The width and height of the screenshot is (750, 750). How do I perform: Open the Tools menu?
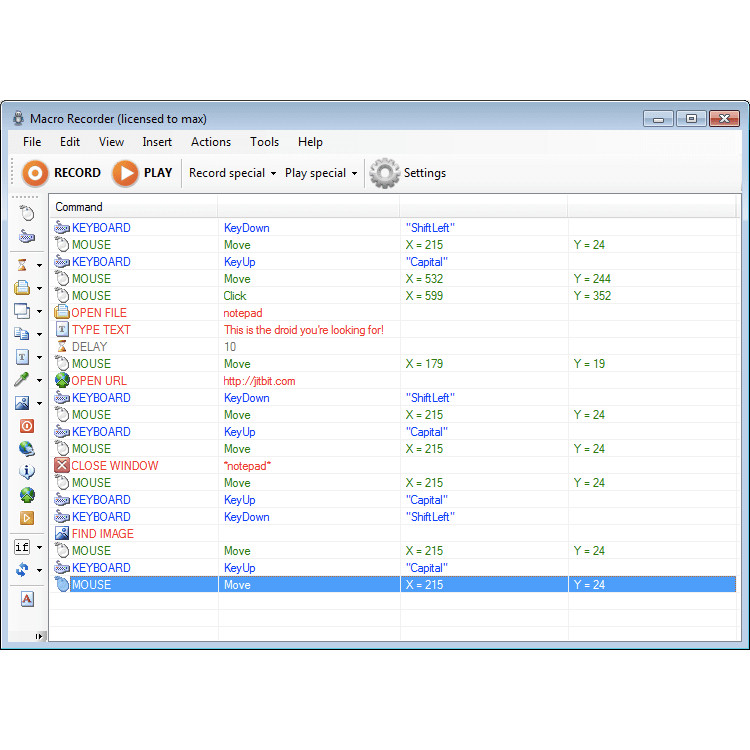coord(264,142)
